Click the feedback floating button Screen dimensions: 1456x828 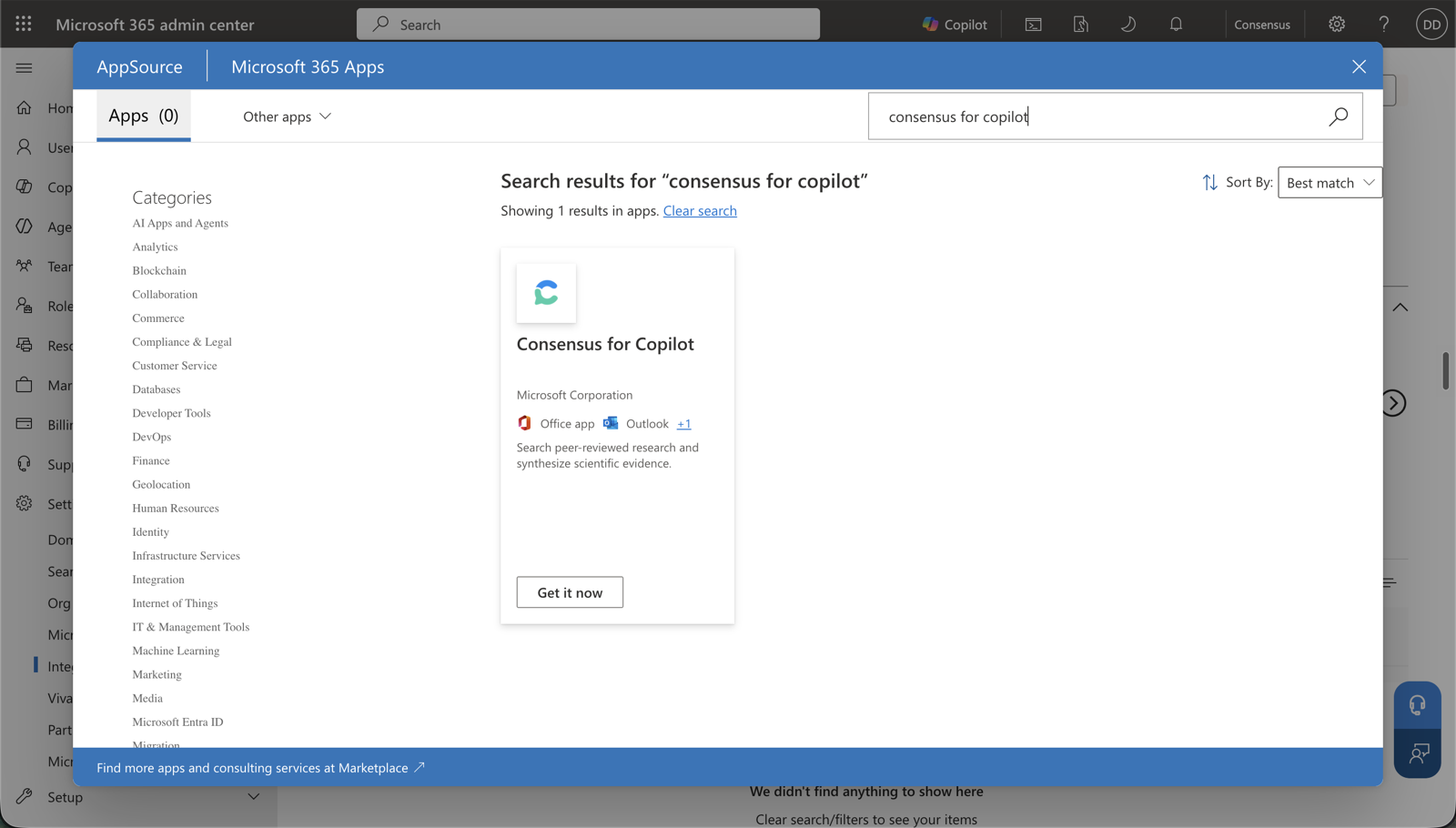point(1417,753)
